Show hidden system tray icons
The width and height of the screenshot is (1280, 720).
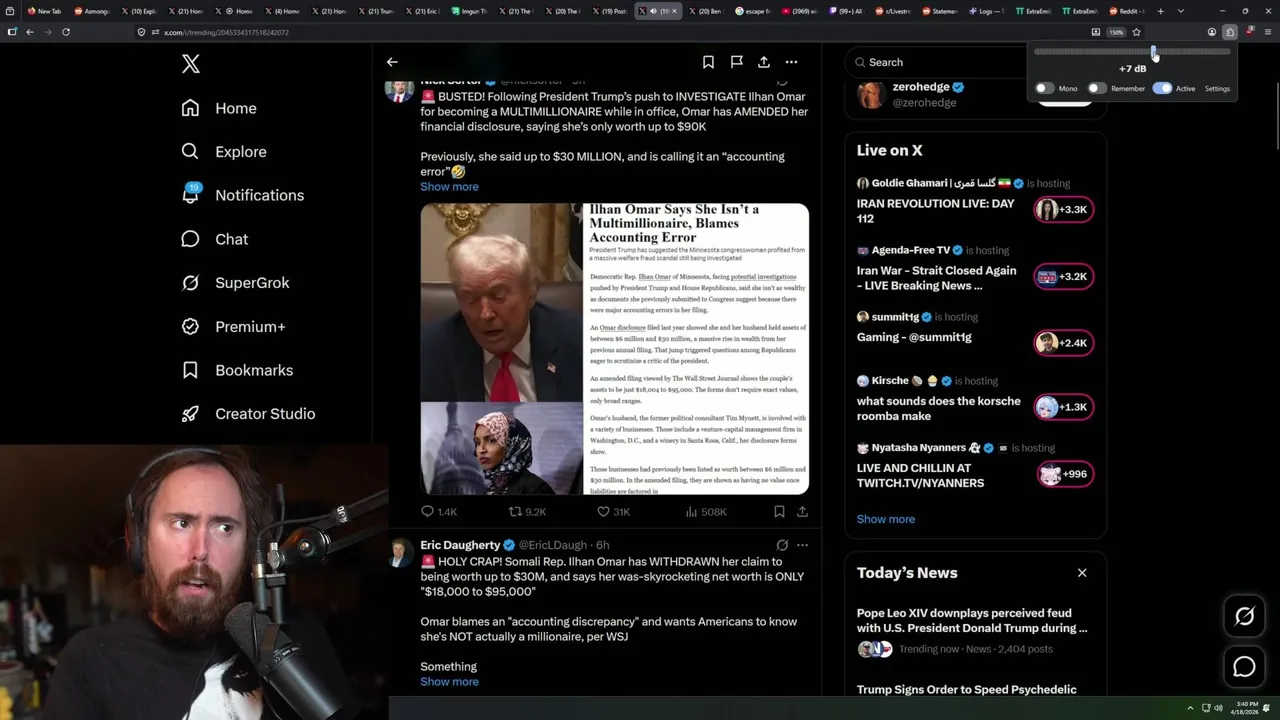pyautogui.click(x=1190, y=708)
